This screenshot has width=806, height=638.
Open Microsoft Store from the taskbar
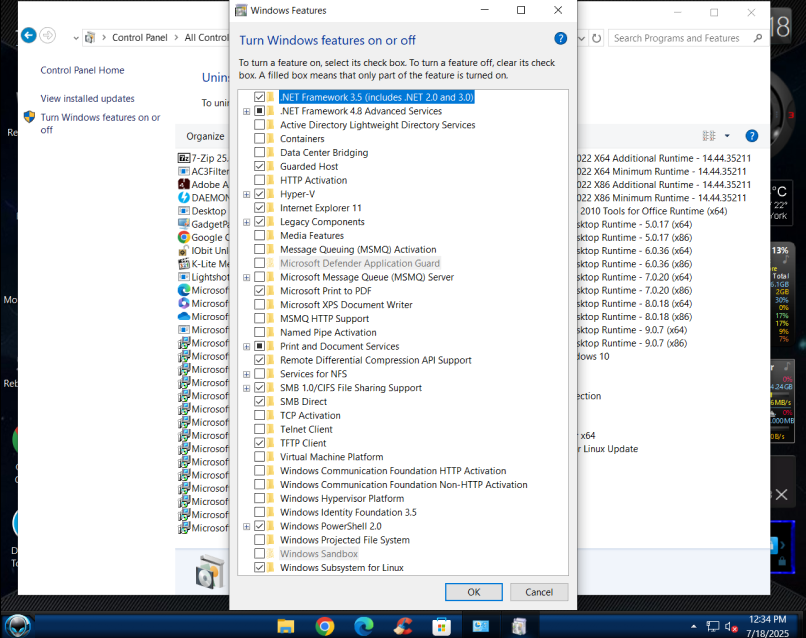click(442, 626)
